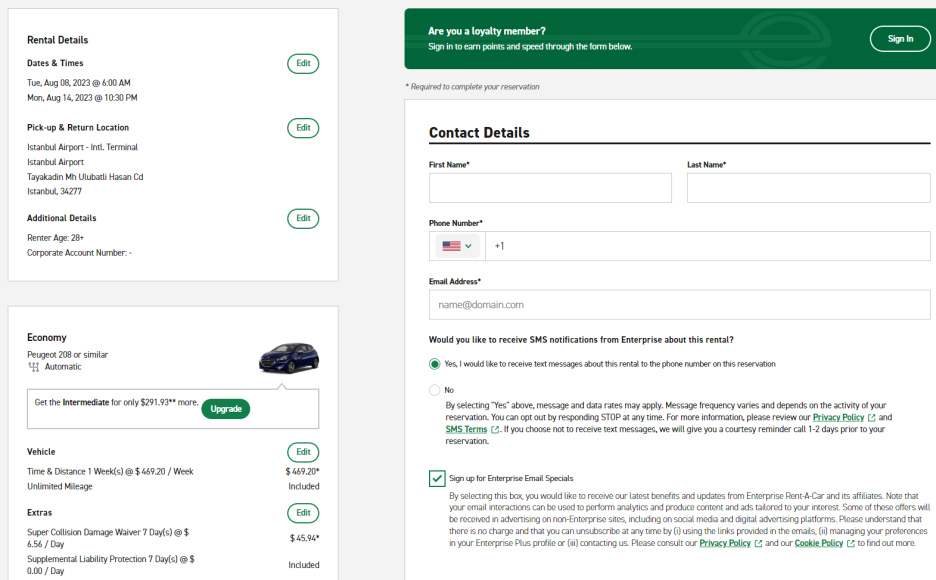This screenshot has height=580, width=936.
Task: Click 'Tue, Aug 08, 2023 @ 6:00 AM' text
Action: point(79,83)
